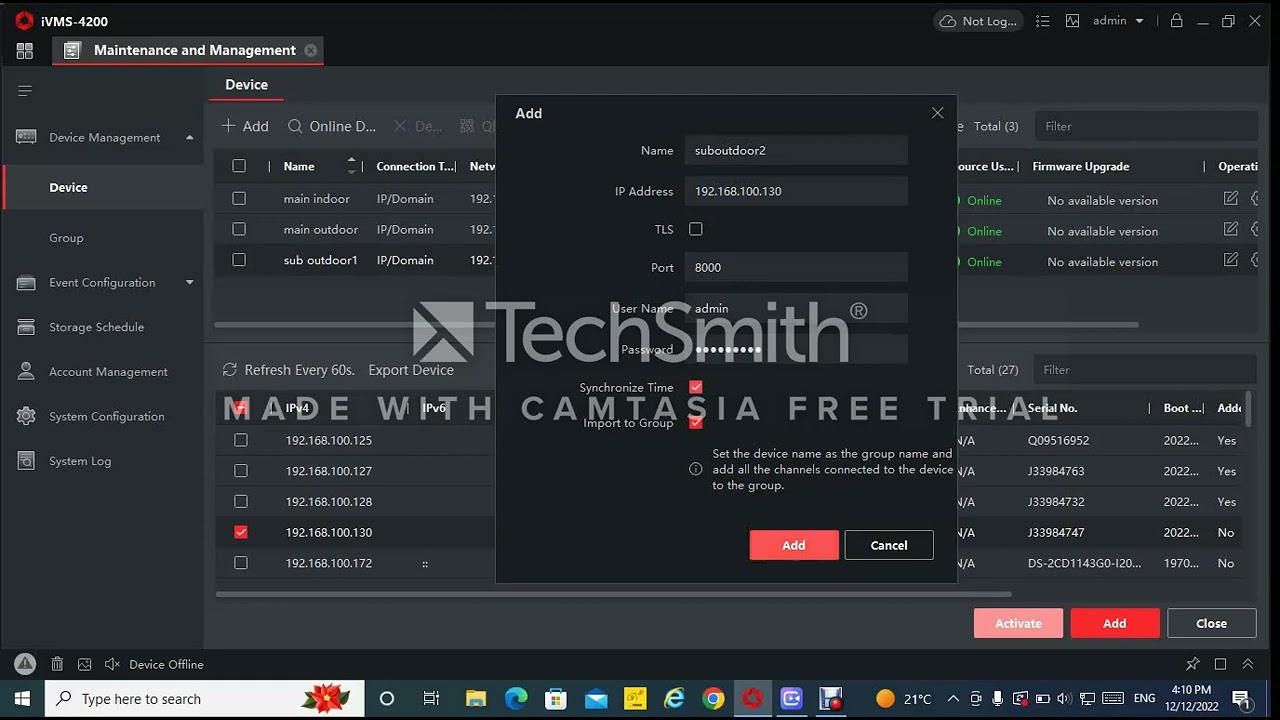Click Export Device
This screenshot has height=720, width=1280.
pos(411,370)
